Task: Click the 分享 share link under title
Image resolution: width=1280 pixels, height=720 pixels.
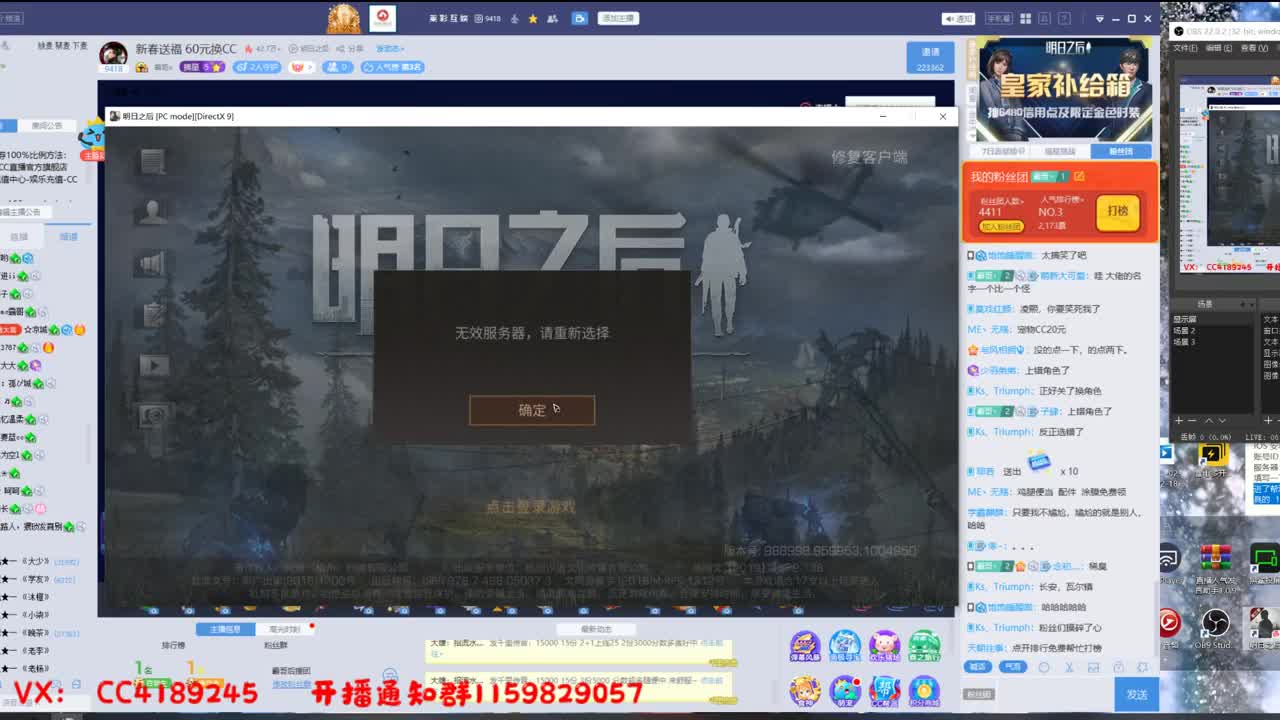Action: (x=351, y=49)
